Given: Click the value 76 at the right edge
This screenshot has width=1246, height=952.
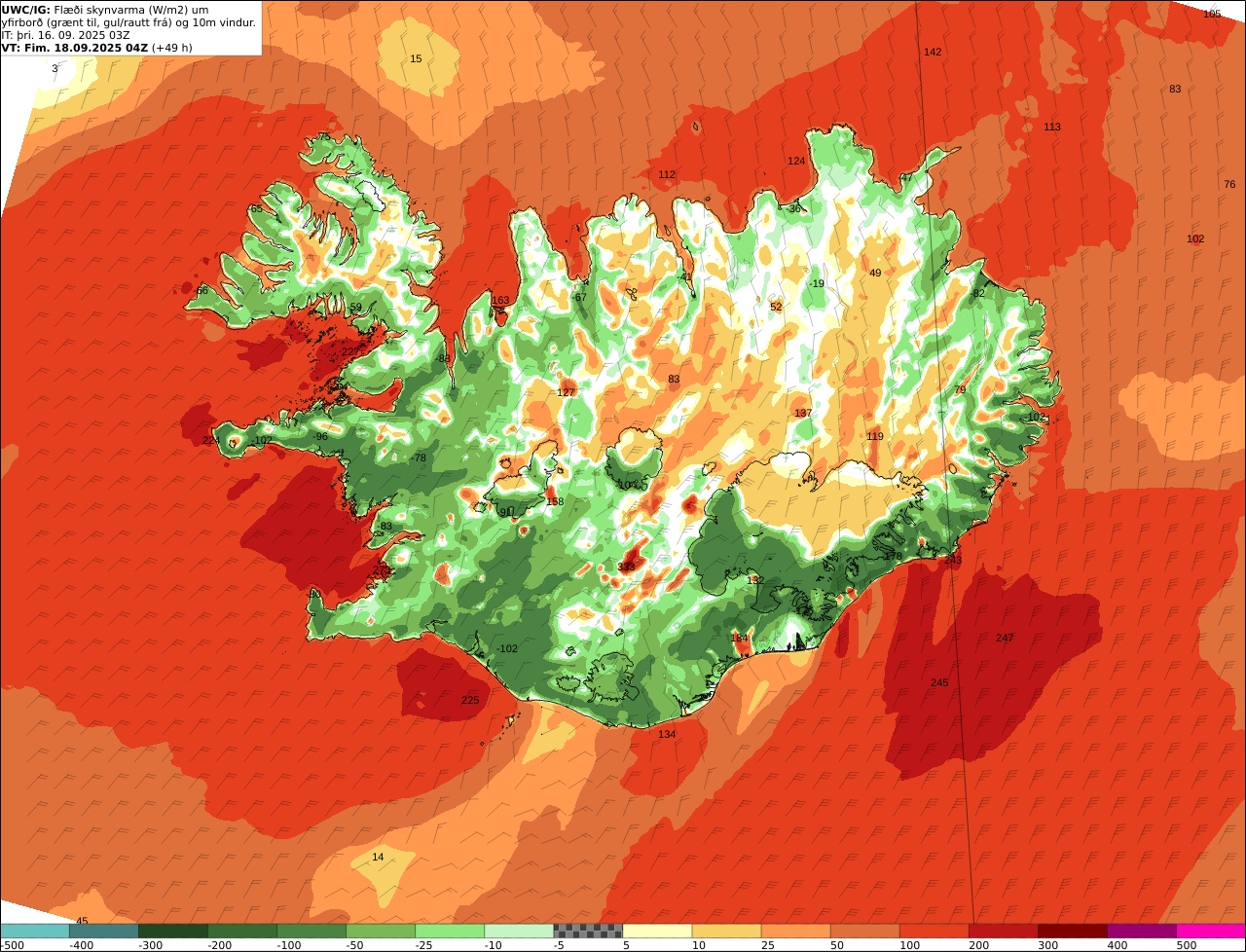Looking at the screenshot, I should pos(1229,185).
